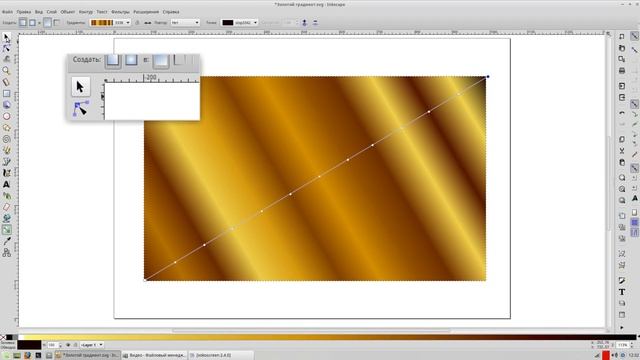This screenshot has width=640, height=360.
Task: Insert a new gradient stop
Action: [304, 23]
